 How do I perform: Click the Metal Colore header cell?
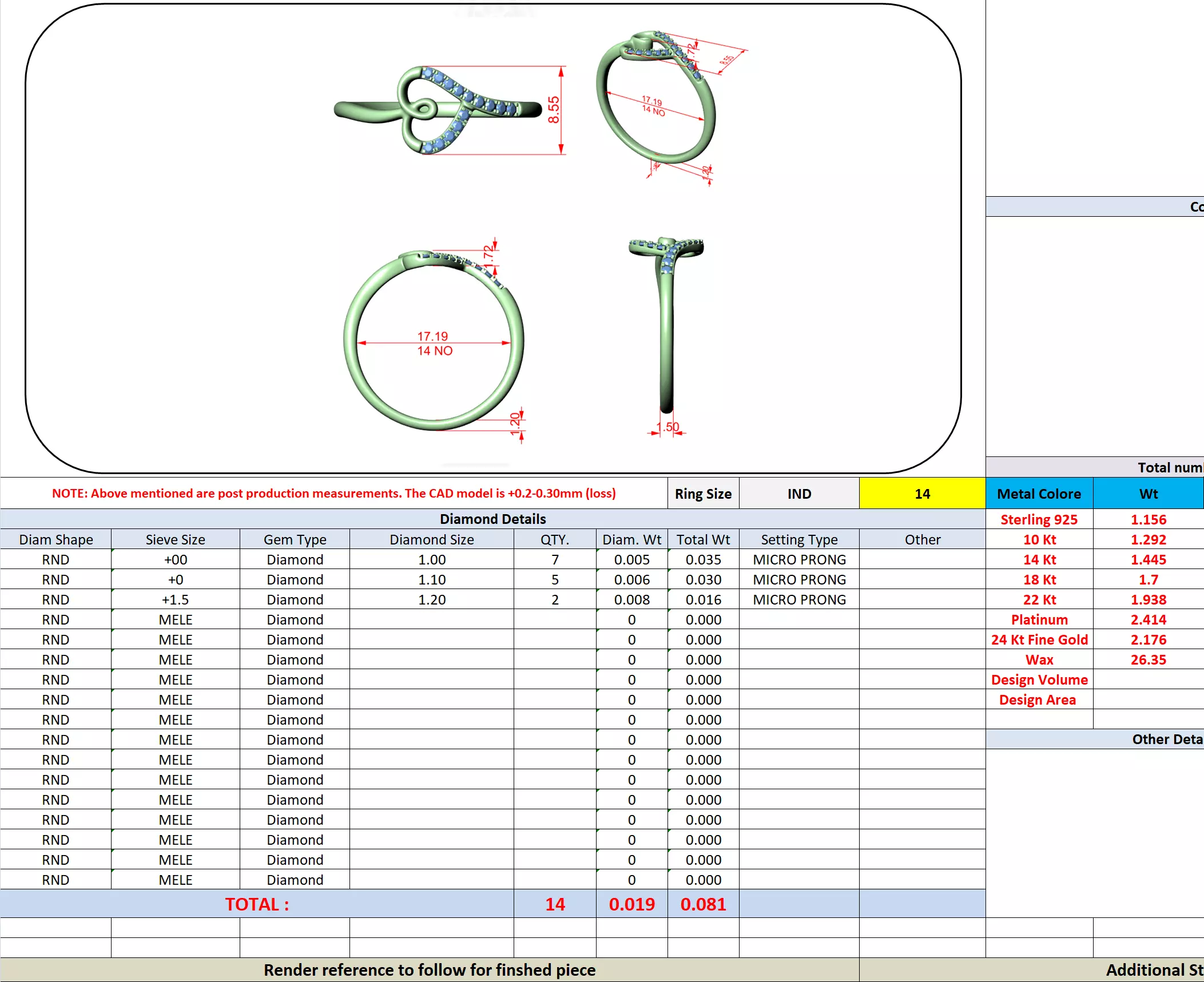1039,494
